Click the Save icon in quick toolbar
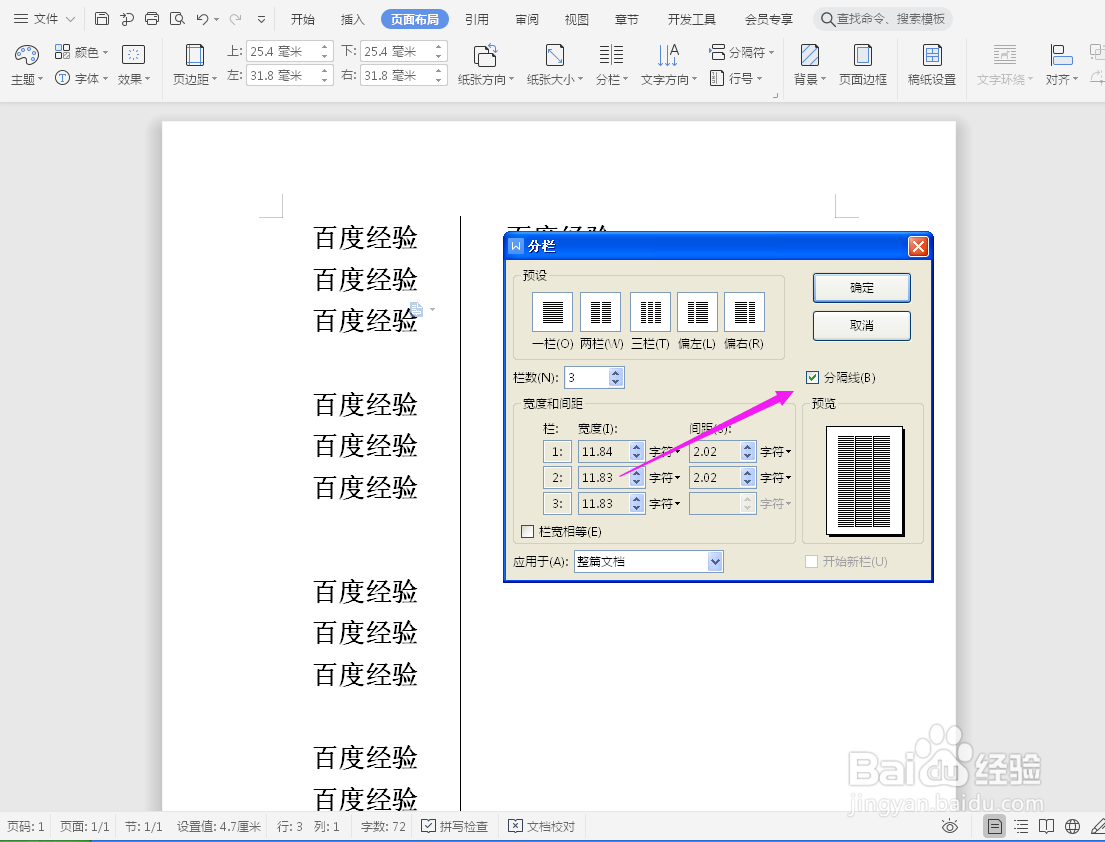 point(102,19)
